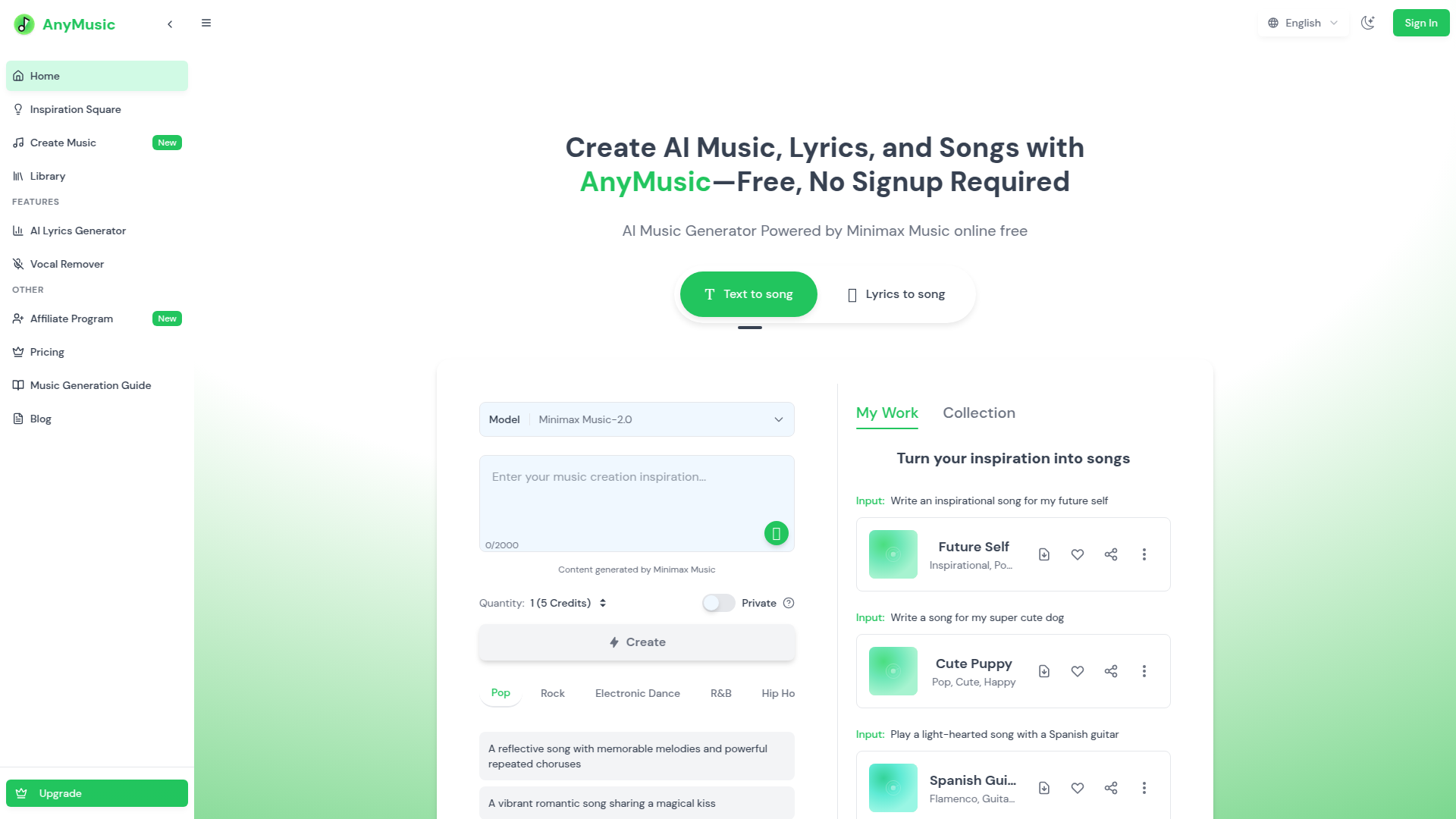The width and height of the screenshot is (1456, 819).
Task: Click the green button inside inspiration textbox
Action: pyautogui.click(x=777, y=534)
